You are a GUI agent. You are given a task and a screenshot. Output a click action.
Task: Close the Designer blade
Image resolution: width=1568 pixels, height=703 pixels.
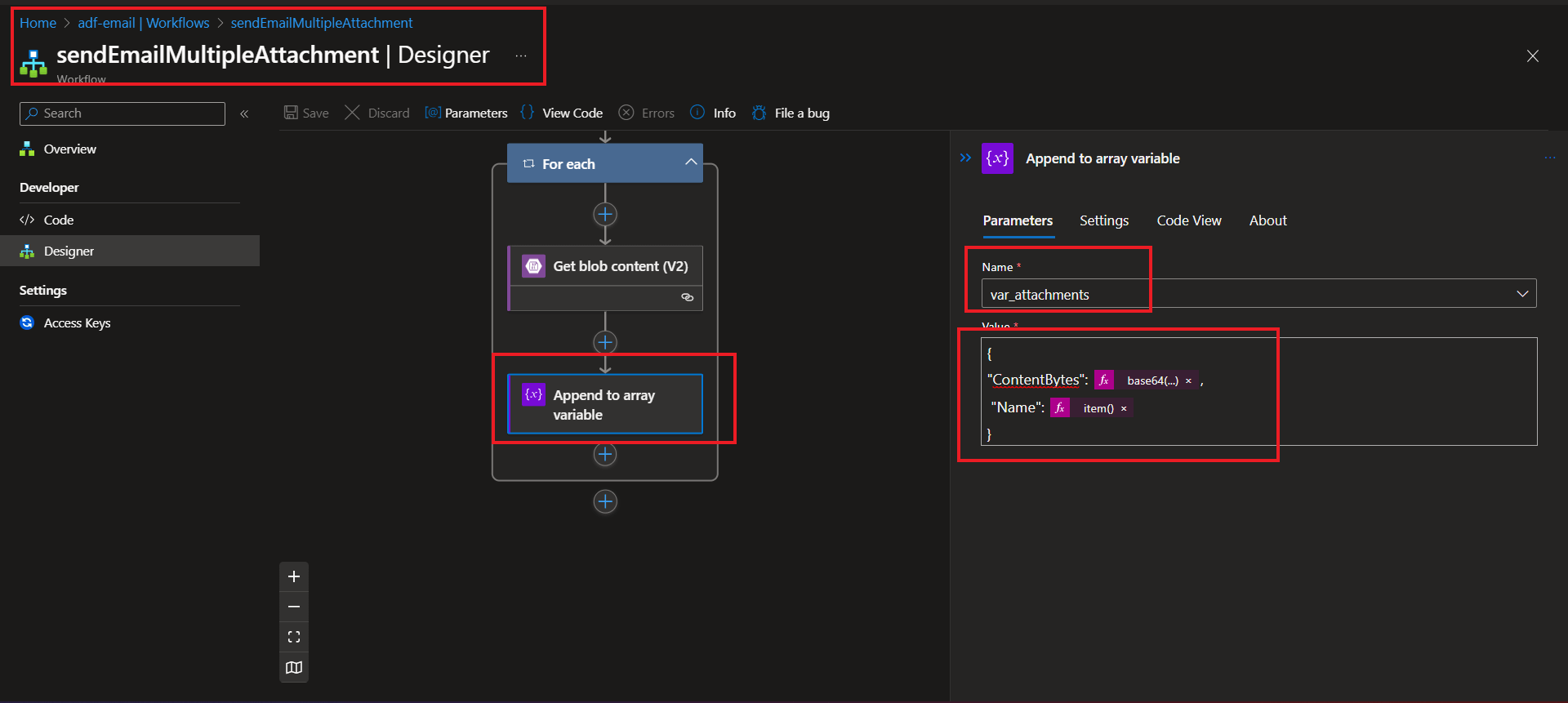1533,56
